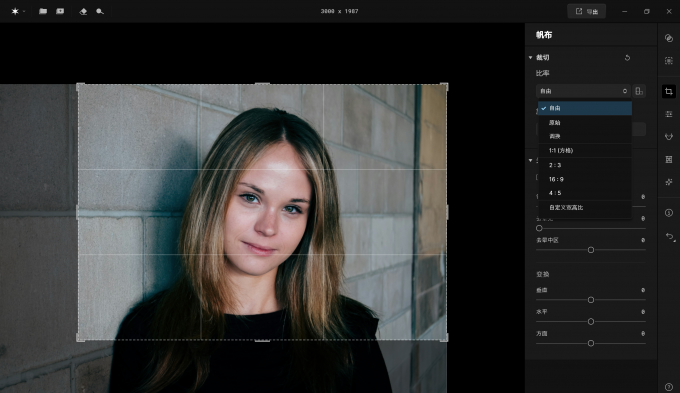Click the 比率 ratio label
680x393 pixels.
pos(543,73)
